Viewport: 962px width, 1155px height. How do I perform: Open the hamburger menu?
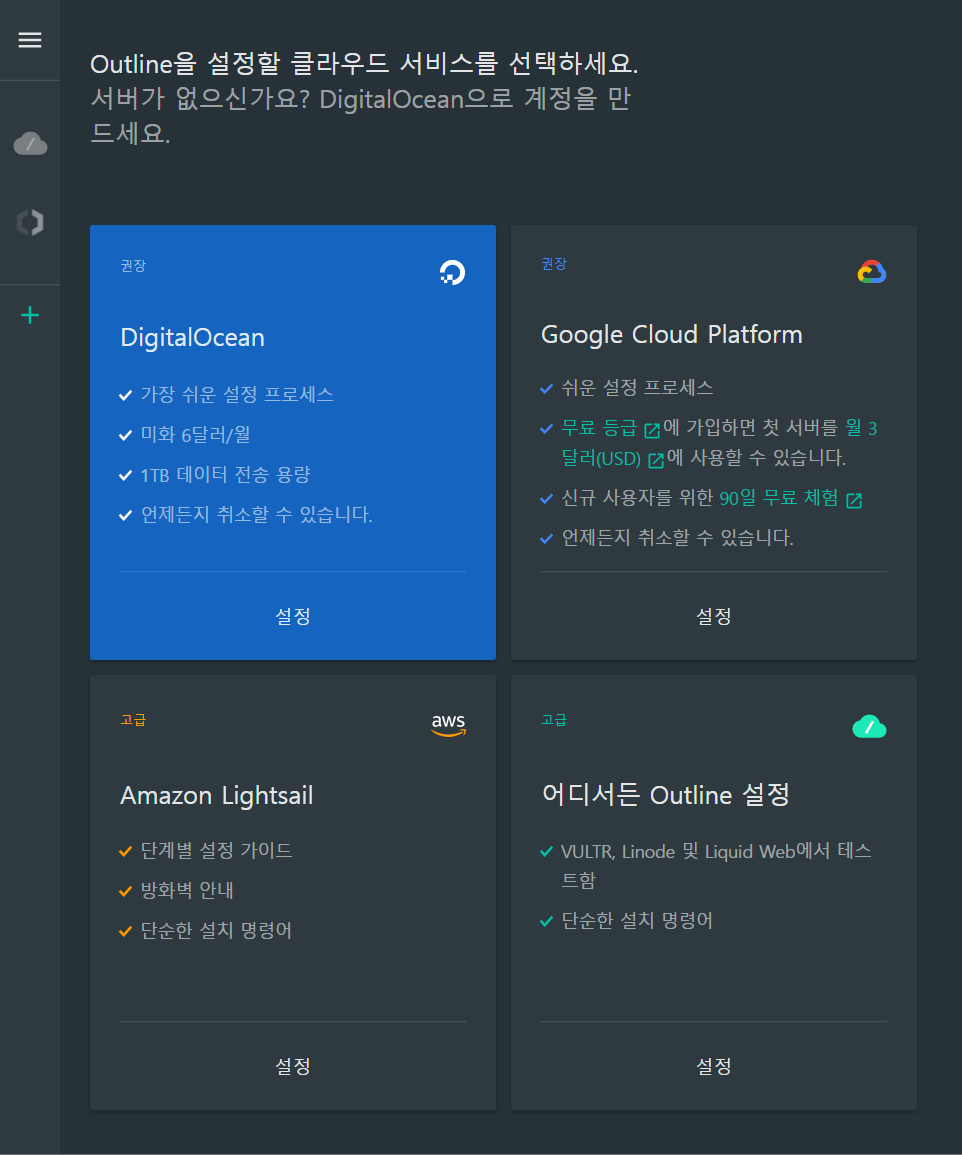(29, 40)
